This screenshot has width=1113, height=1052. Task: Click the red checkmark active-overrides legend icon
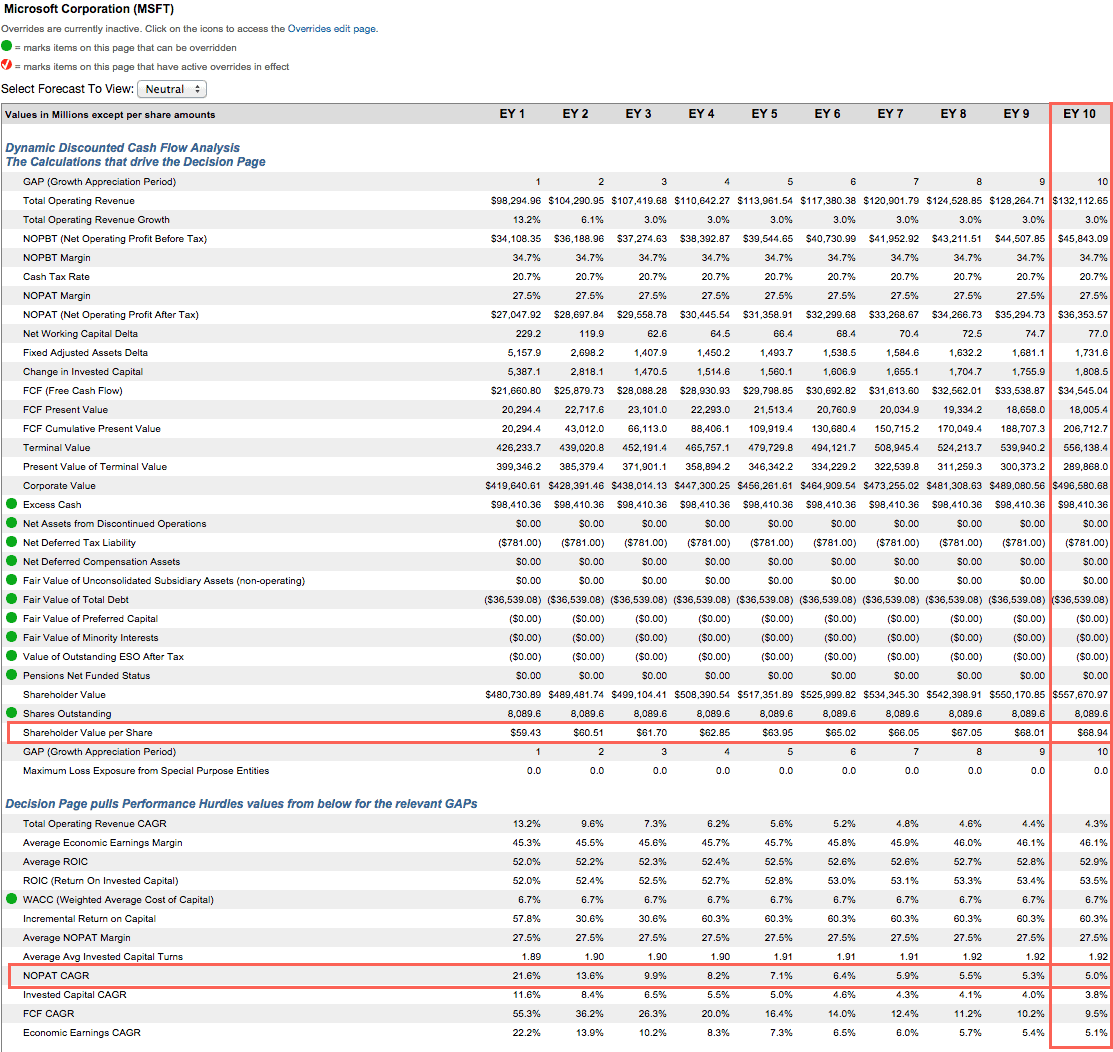[x=6, y=65]
